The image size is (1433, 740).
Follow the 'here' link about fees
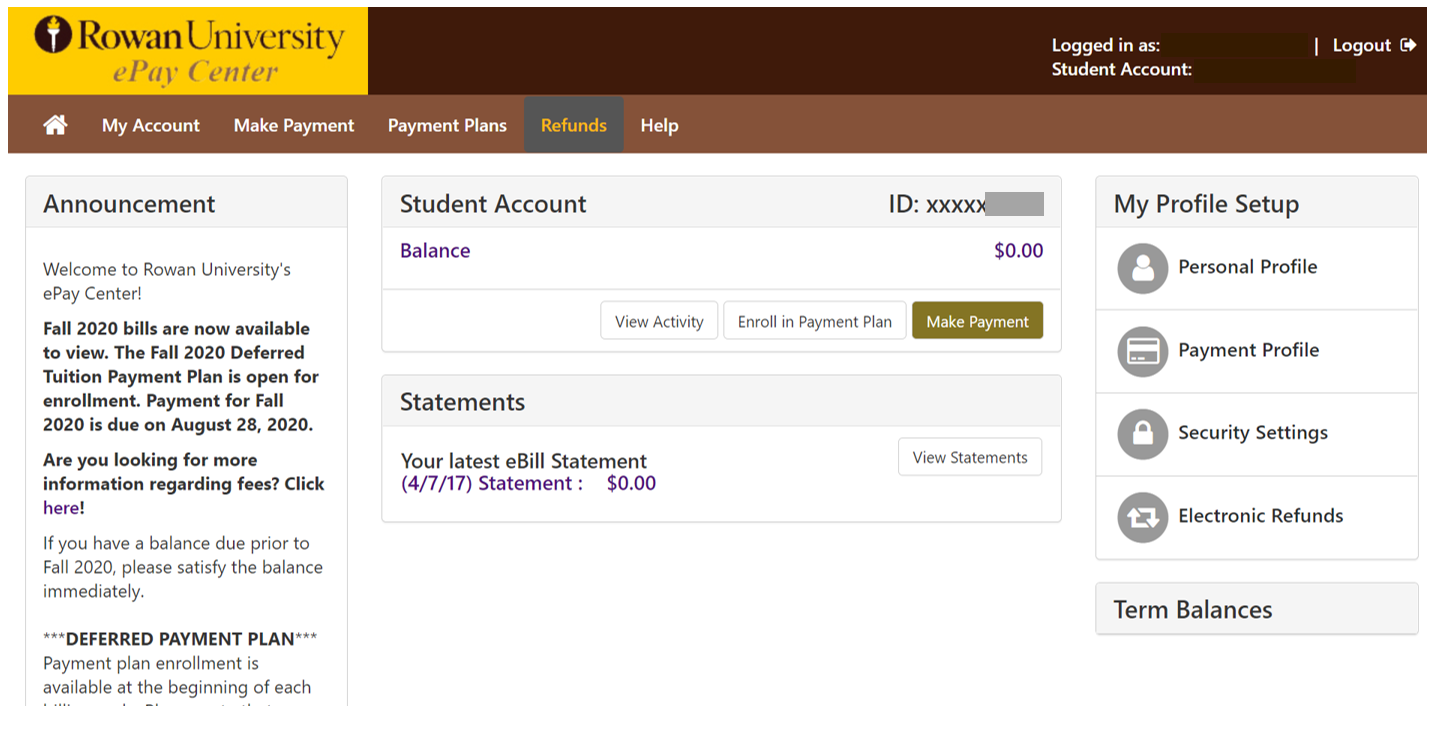pyautogui.click(x=60, y=508)
